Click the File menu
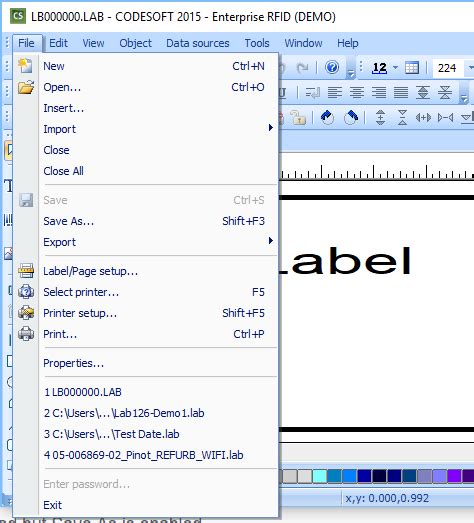Viewport: 474px width, 523px height. point(26,43)
